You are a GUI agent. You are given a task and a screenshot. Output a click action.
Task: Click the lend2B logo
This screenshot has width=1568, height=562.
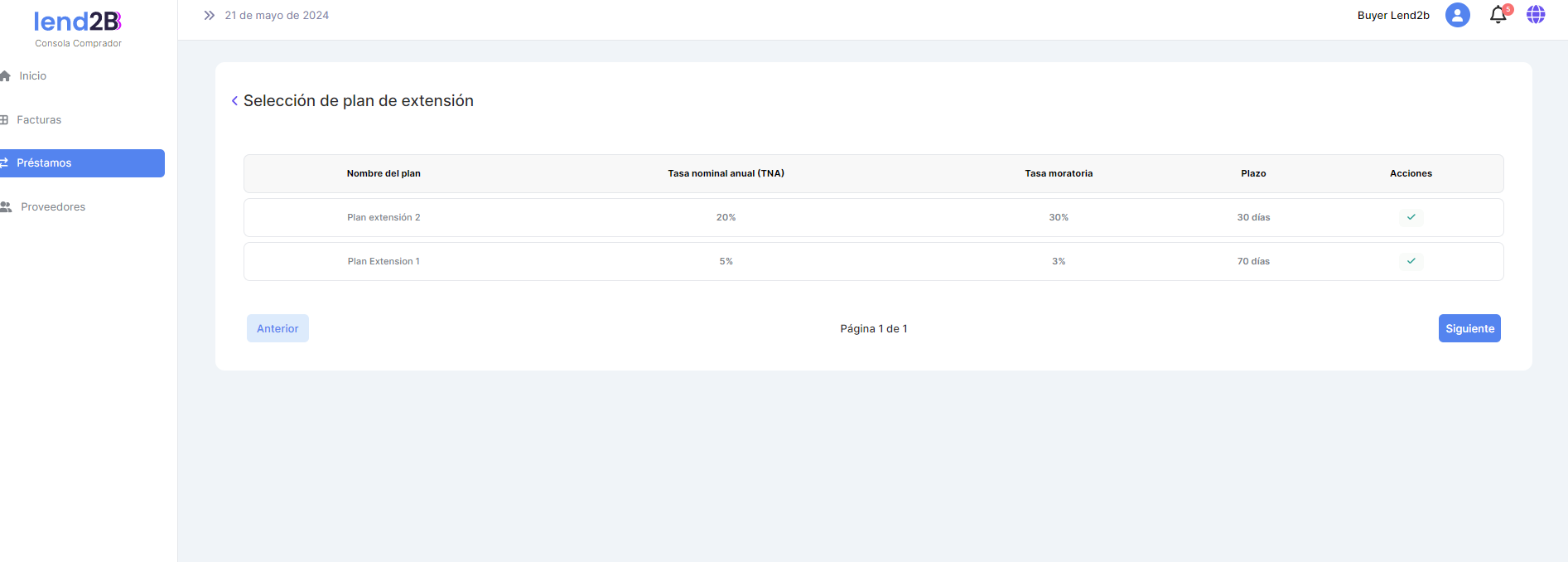coord(78,22)
